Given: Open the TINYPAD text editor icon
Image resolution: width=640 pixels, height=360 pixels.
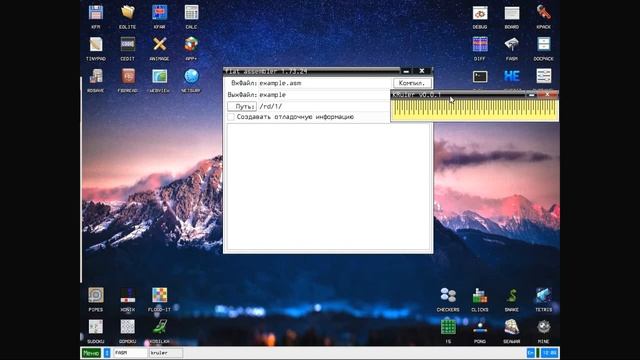Looking at the screenshot, I should pos(96,44).
